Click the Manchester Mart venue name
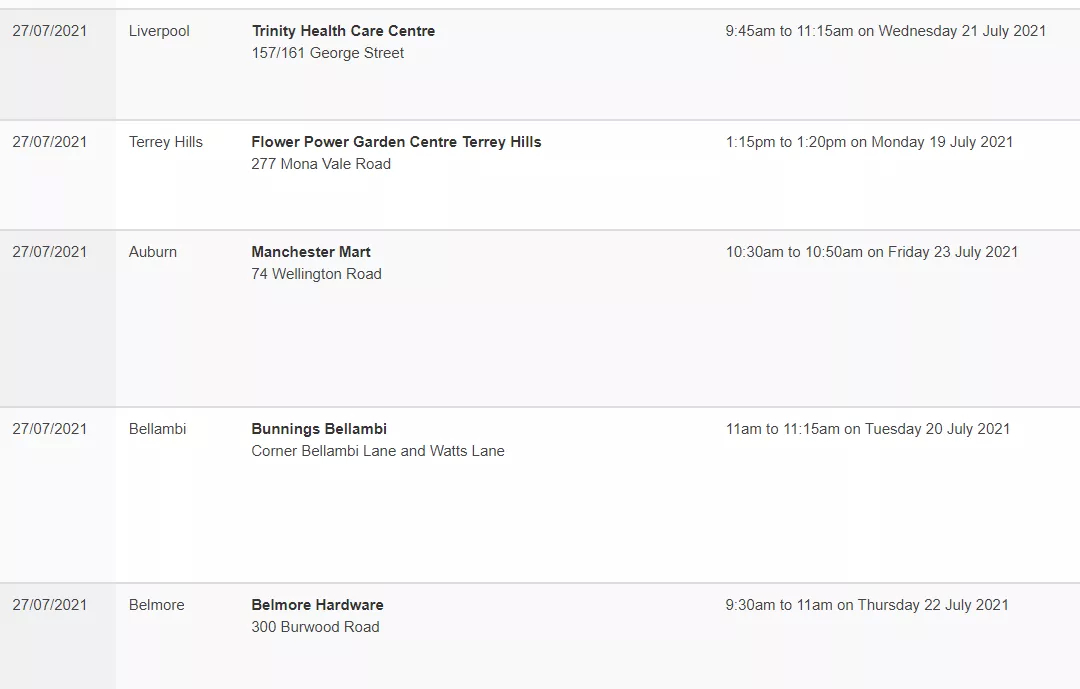1080x689 pixels. coord(311,252)
